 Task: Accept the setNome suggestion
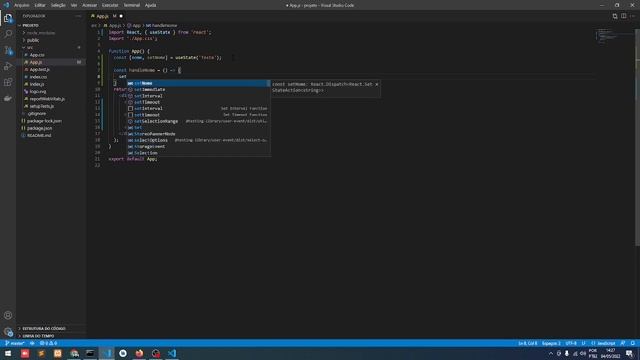pos(198,83)
